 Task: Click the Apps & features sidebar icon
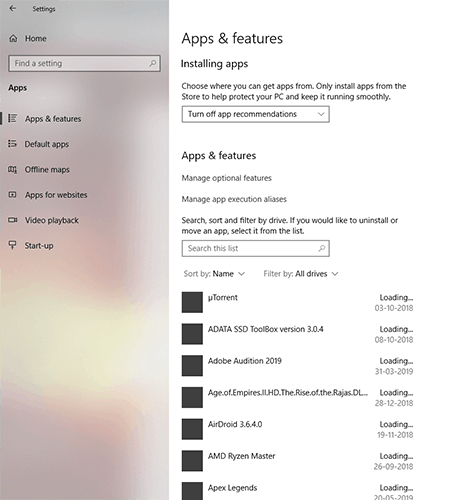[x=12, y=118]
